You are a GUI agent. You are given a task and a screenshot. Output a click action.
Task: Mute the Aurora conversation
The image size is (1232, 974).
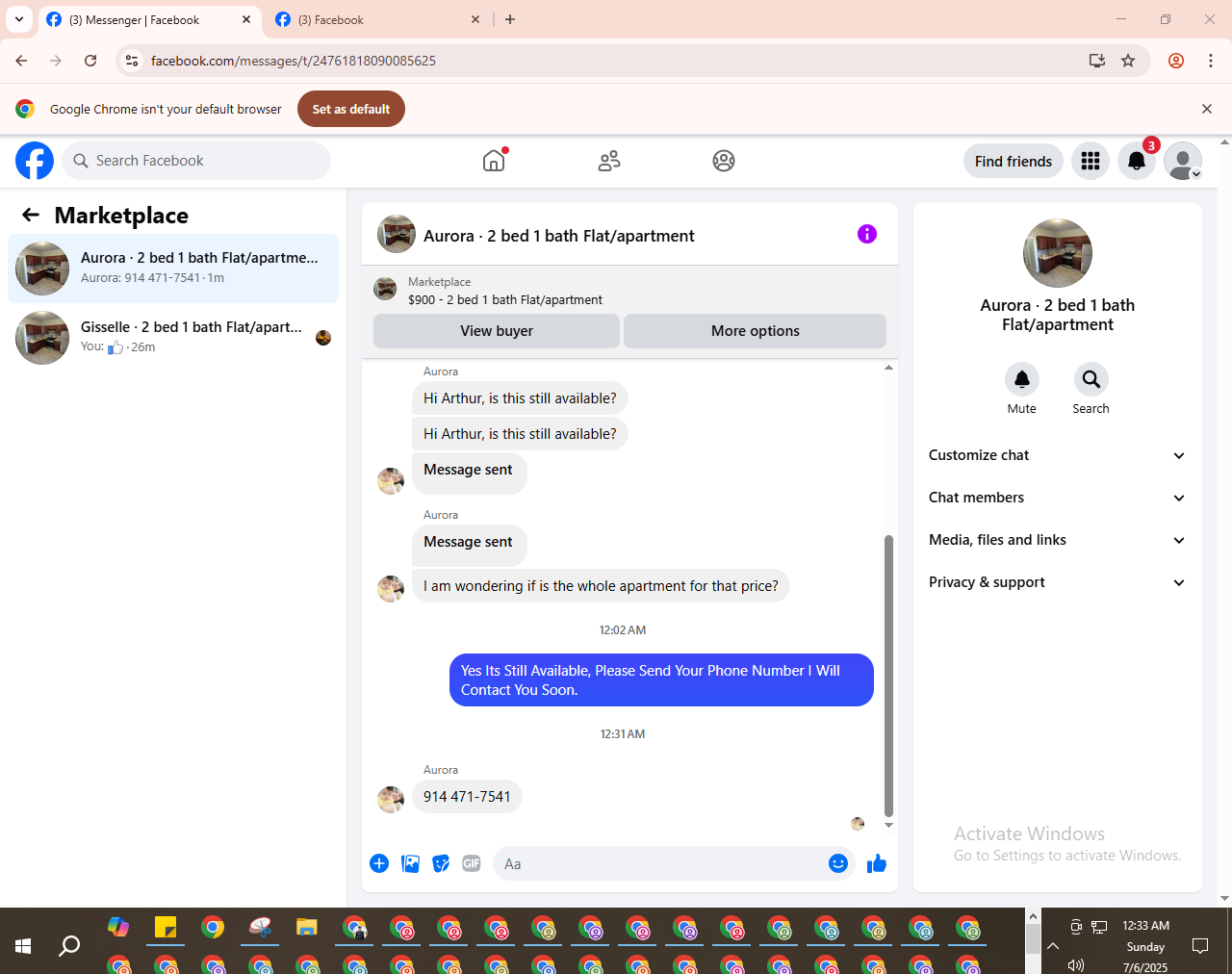pos(1022,379)
